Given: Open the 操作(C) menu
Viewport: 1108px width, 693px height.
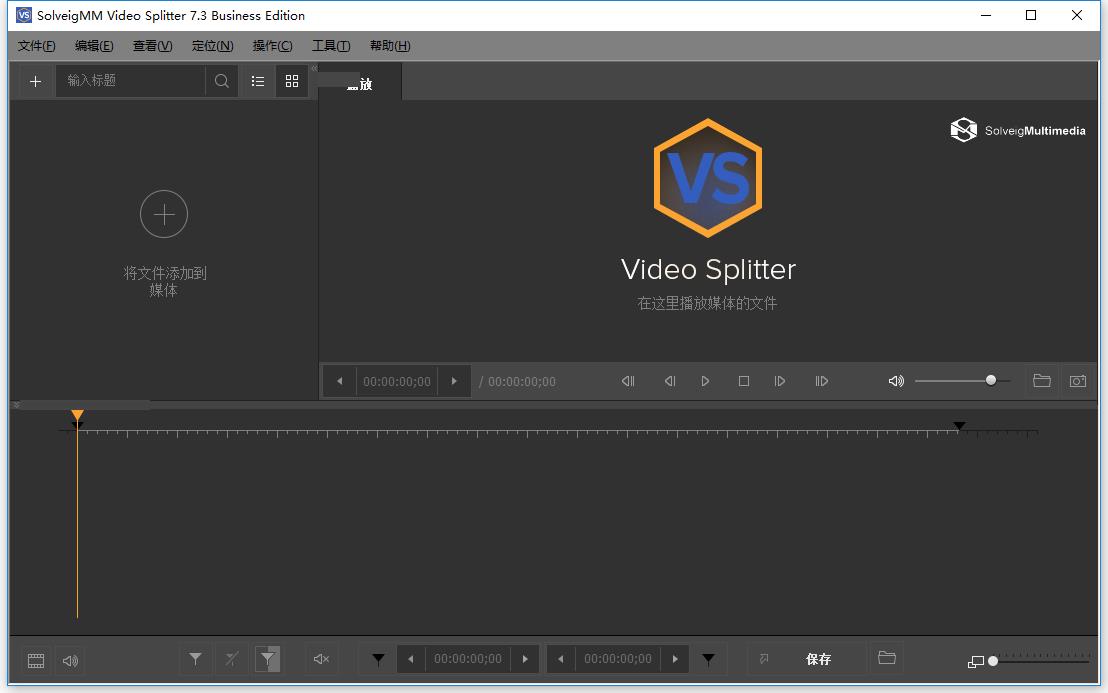Looking at the screenshot, I should tap(273, 46).
